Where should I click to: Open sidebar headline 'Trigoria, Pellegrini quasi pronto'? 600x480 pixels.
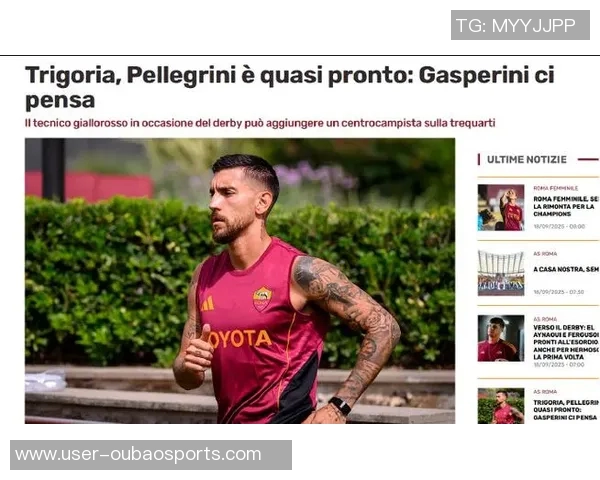coord(566,410)
